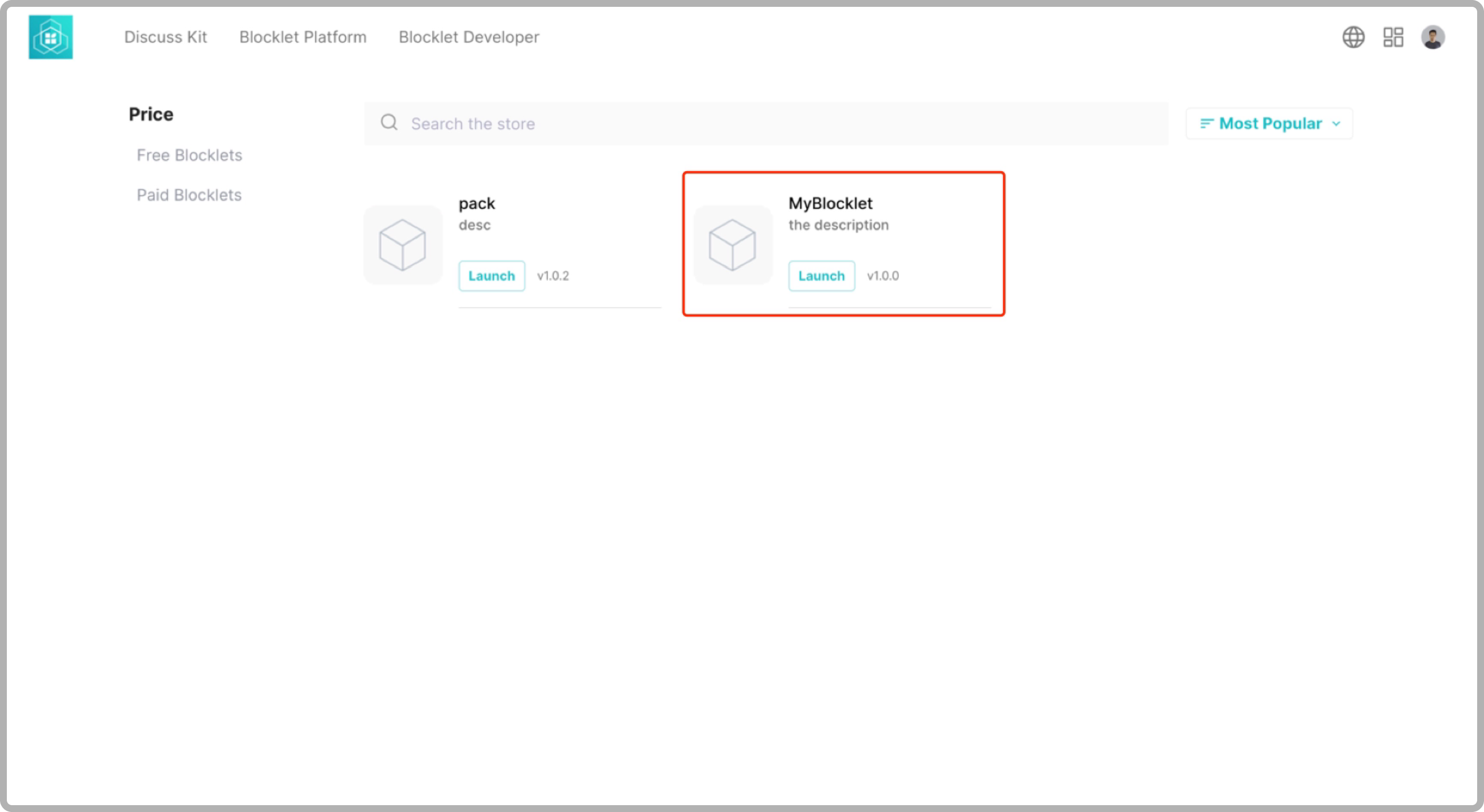Filter by Paid Blocklets
The width and height of the screenshot is (1484, 812).
(189, 195)
